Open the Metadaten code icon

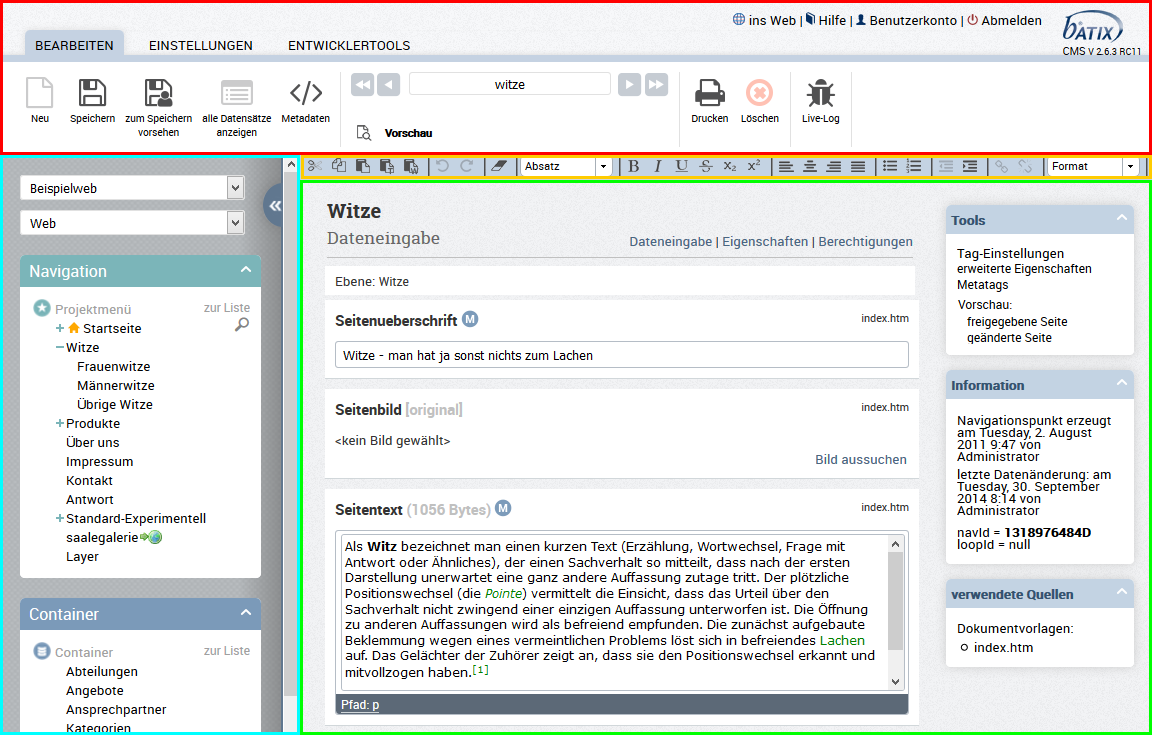pyautogui.click(x=306, y=93)
